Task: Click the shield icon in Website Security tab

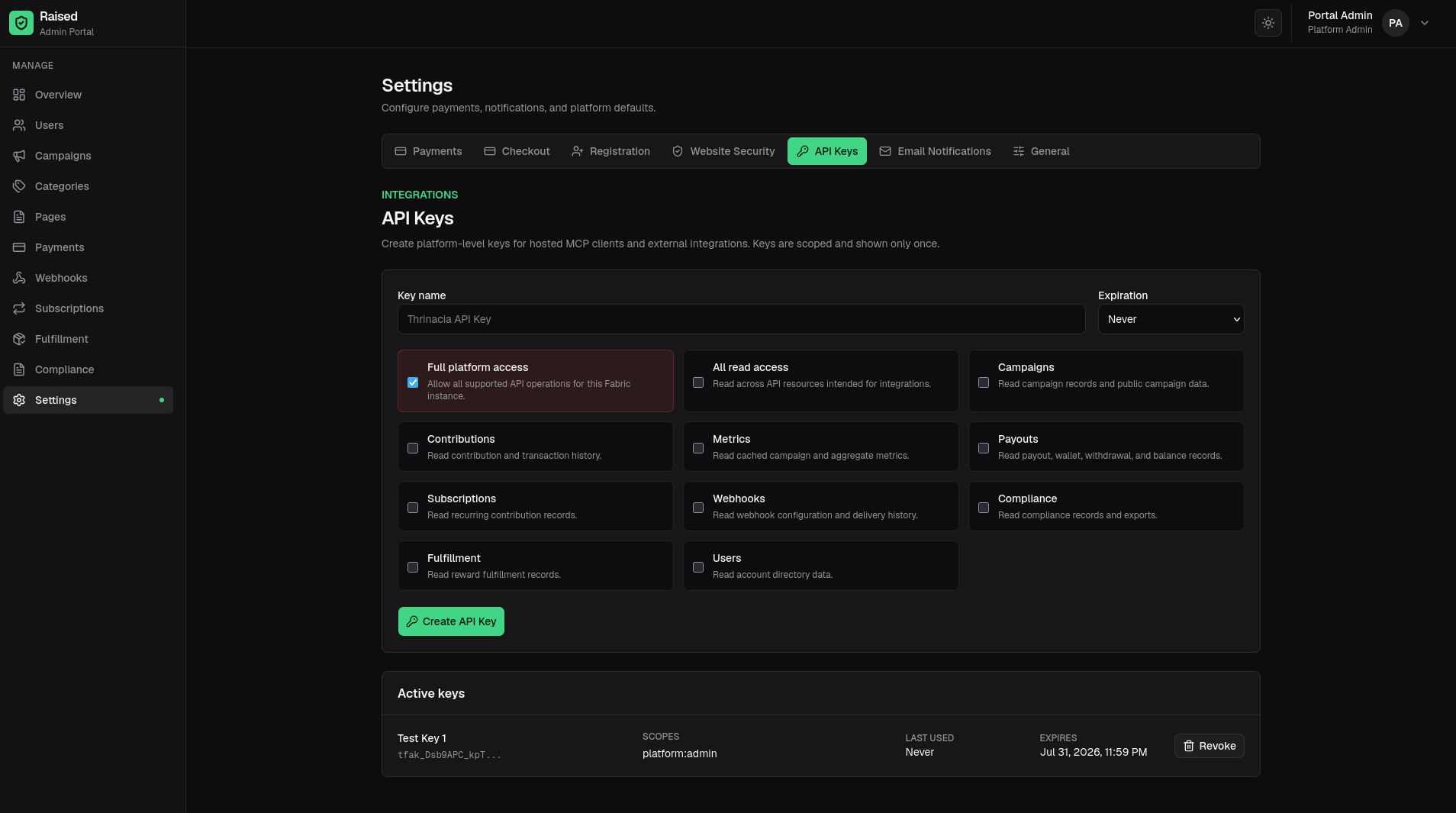Action: 678,151
